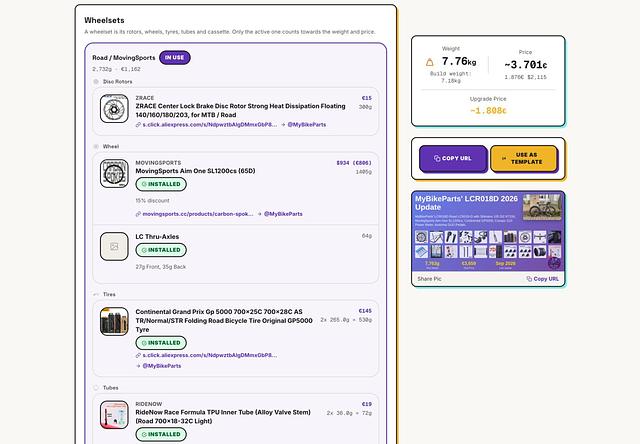
Task: Click the ~1.808€ upgrade price value
Action: click(x=488, y=111)
